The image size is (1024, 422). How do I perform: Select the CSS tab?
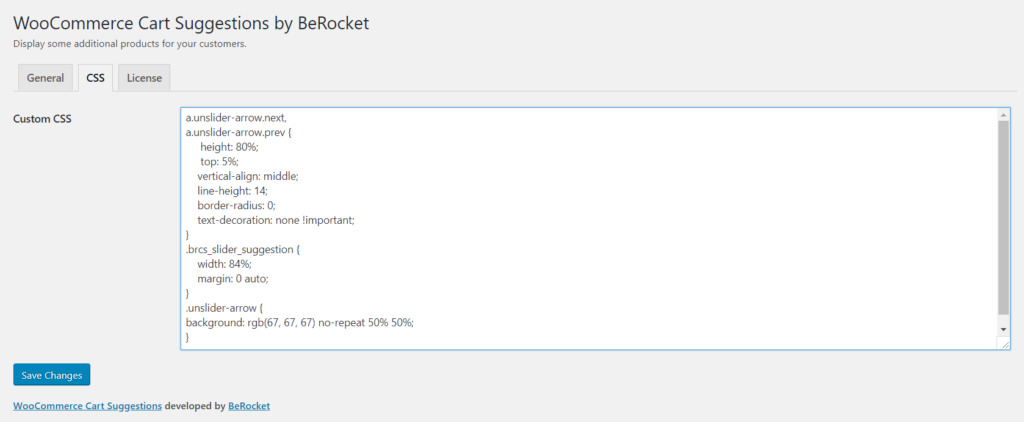click(x=95, y=78)
